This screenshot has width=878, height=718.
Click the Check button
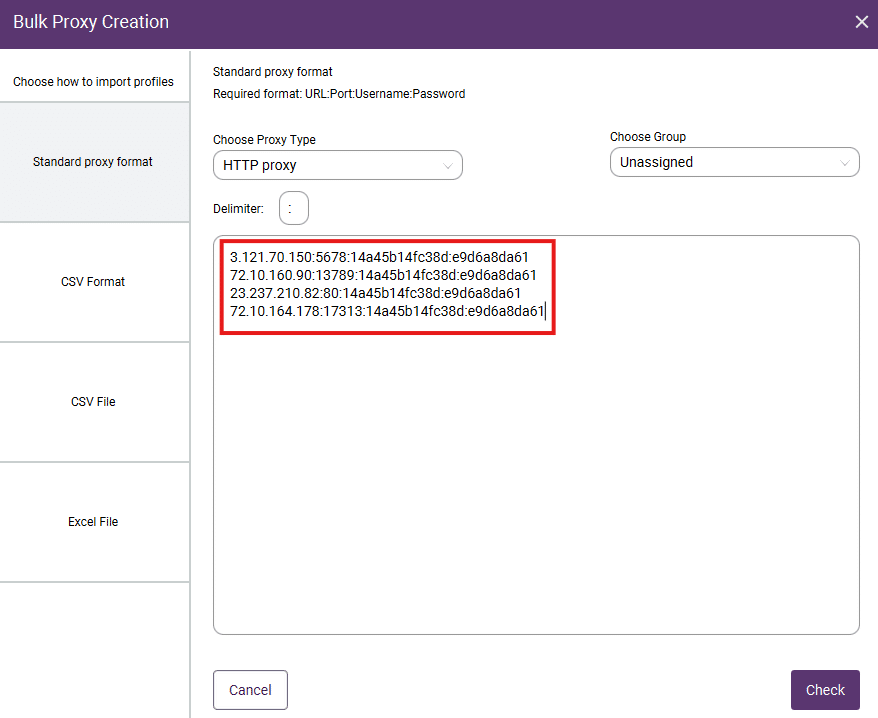point(824,689)
